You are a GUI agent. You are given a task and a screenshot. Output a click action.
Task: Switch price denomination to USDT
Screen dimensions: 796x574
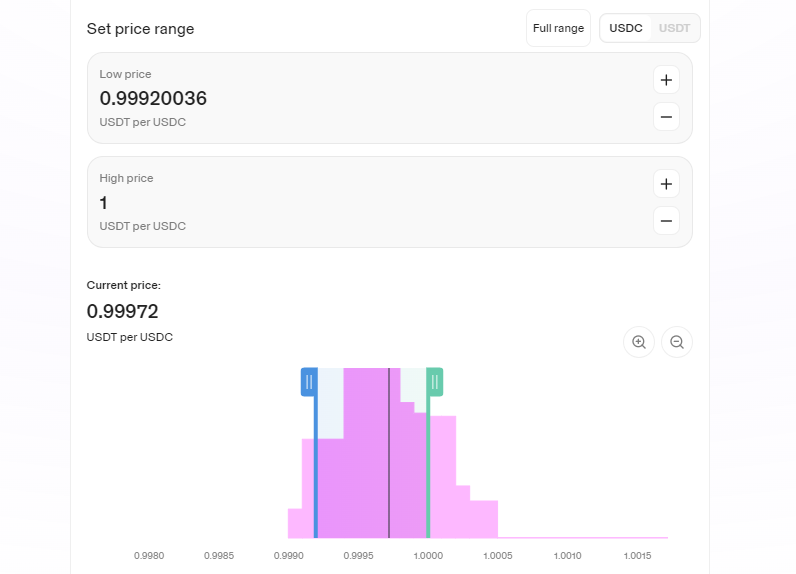674,28
